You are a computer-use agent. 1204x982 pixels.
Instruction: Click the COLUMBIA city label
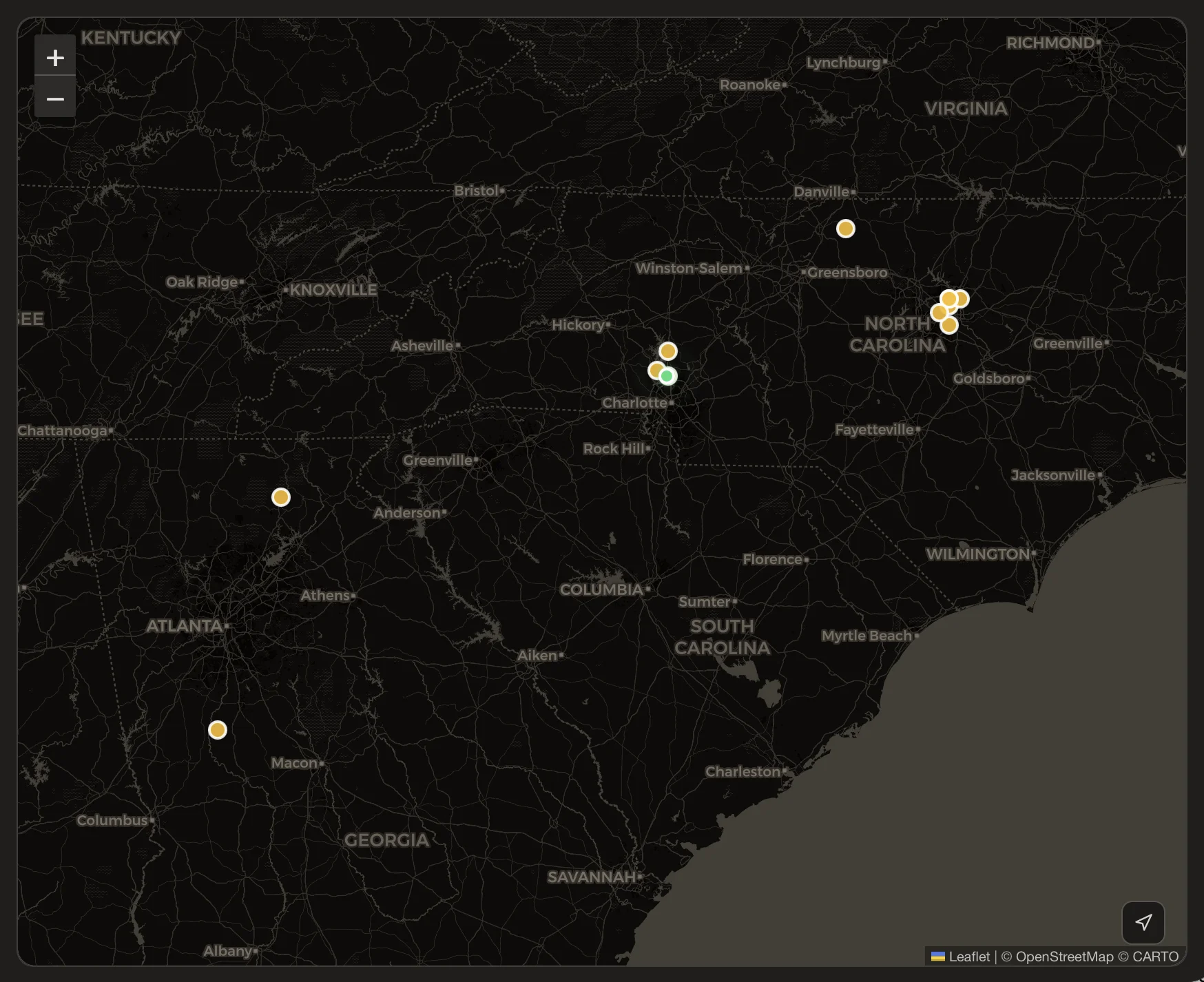[601, 590]
